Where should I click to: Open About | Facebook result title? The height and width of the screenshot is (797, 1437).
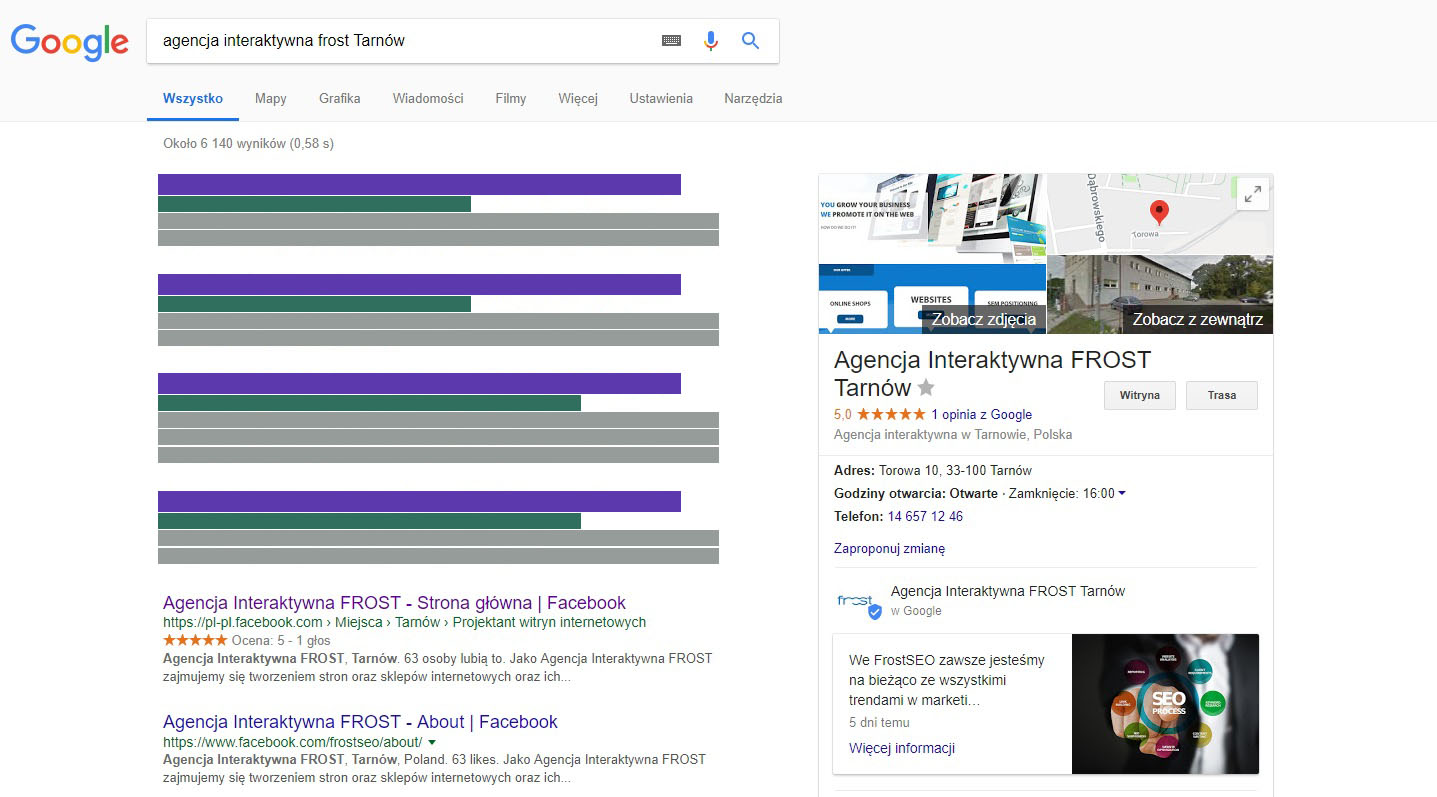360,722
